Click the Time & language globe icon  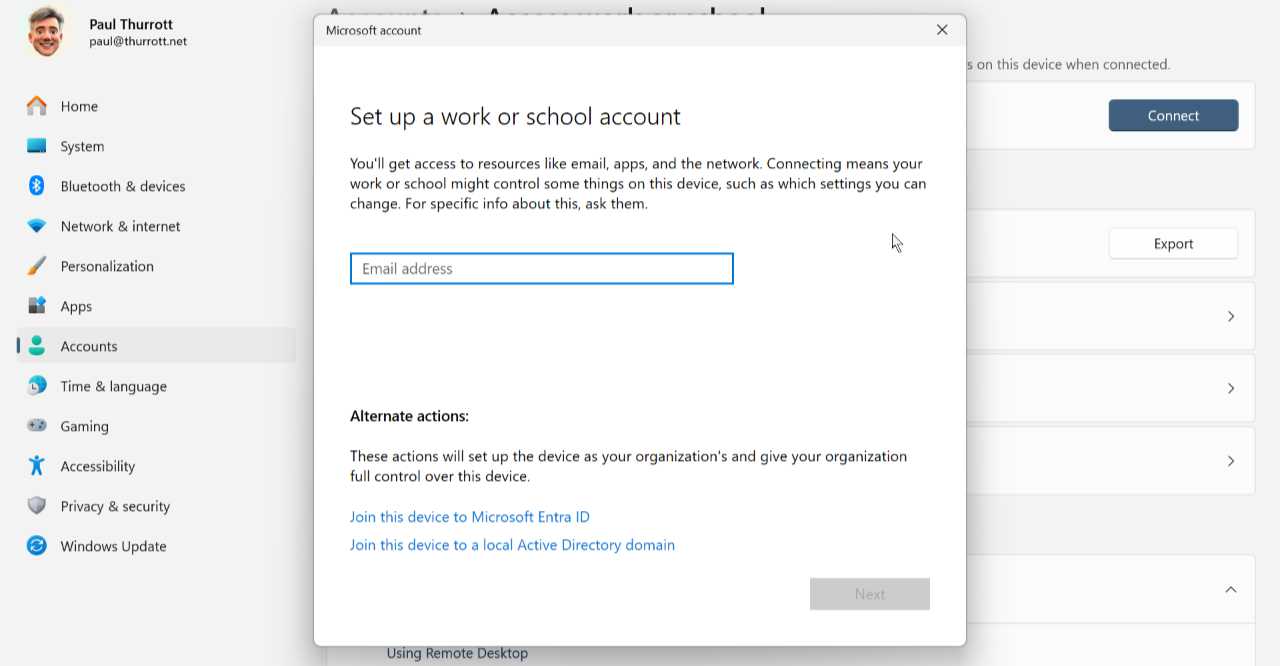point(37,386)
